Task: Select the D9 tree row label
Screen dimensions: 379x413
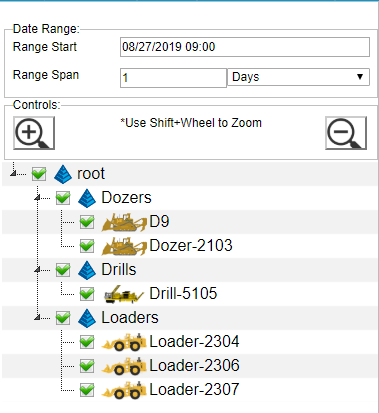Action: [x=159, y=222]
